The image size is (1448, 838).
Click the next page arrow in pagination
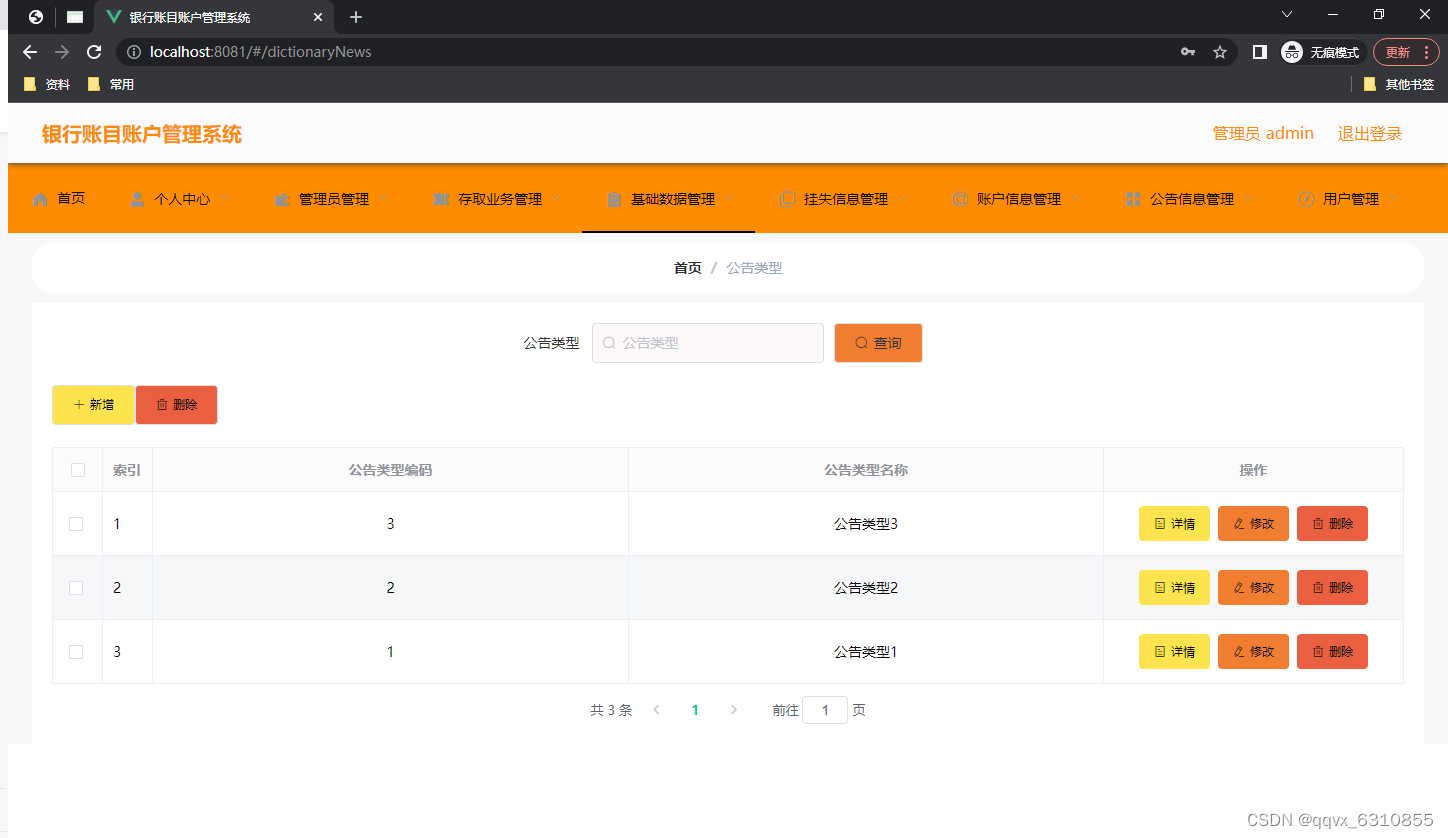pos(734,710)
